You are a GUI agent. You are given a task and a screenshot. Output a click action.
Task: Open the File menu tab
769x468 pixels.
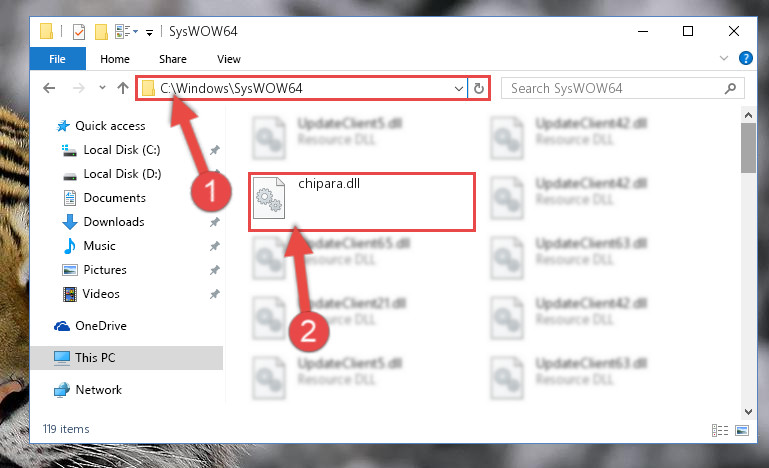click(x=57, y=59)
